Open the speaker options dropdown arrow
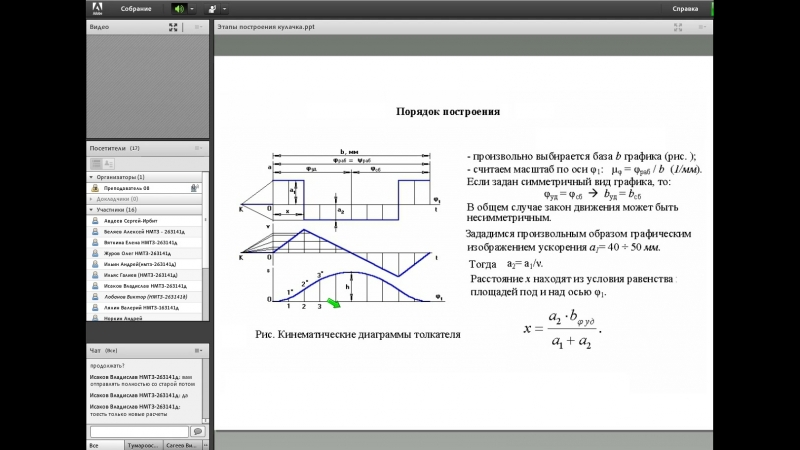The image size is (800, 450). tap(192, 9)
